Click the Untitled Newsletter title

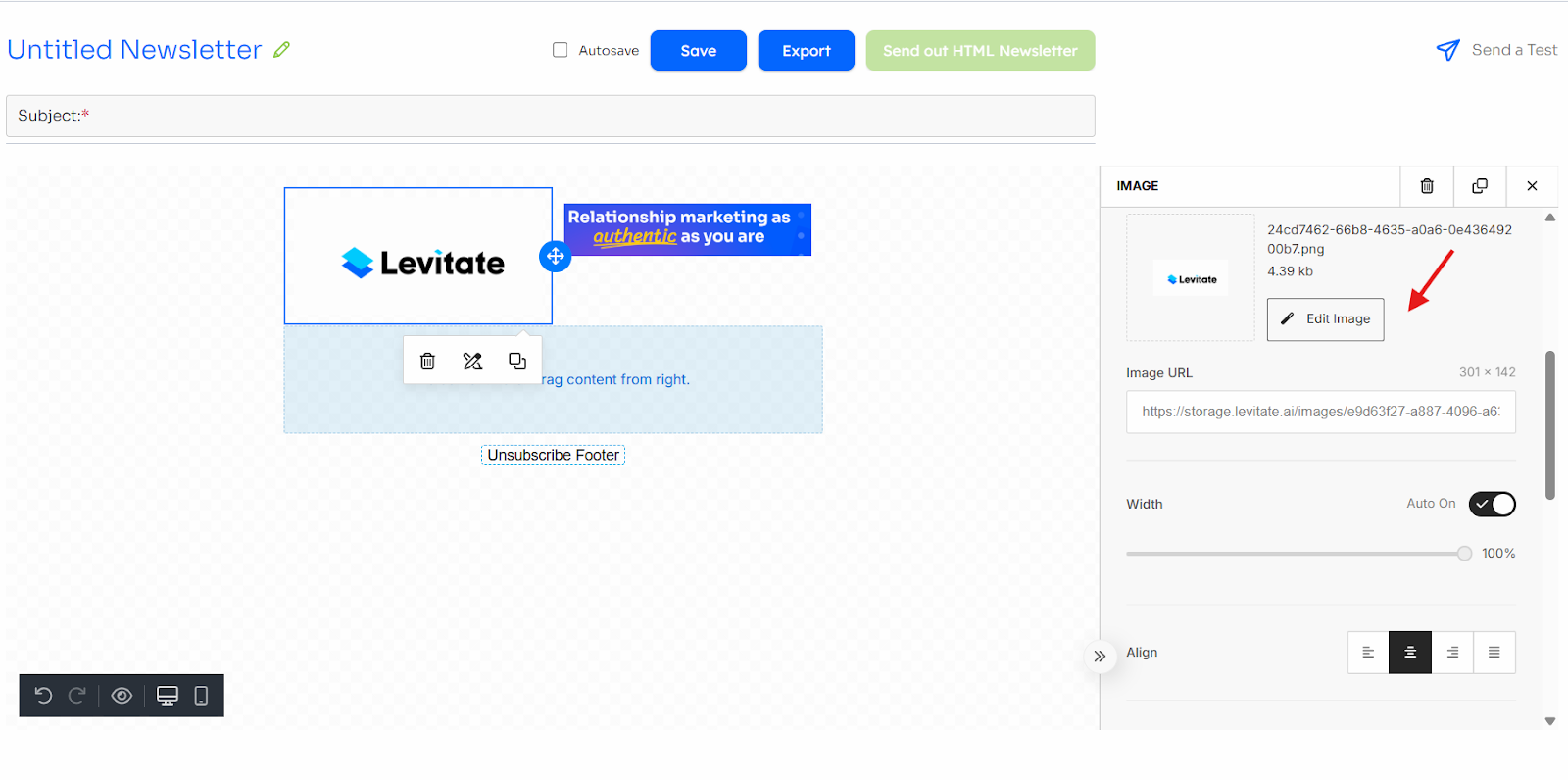pos(134,49)
